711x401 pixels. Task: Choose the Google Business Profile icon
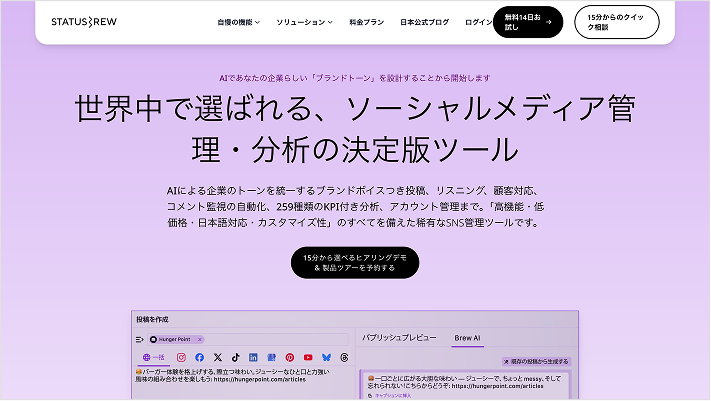(x=272, y=357)
